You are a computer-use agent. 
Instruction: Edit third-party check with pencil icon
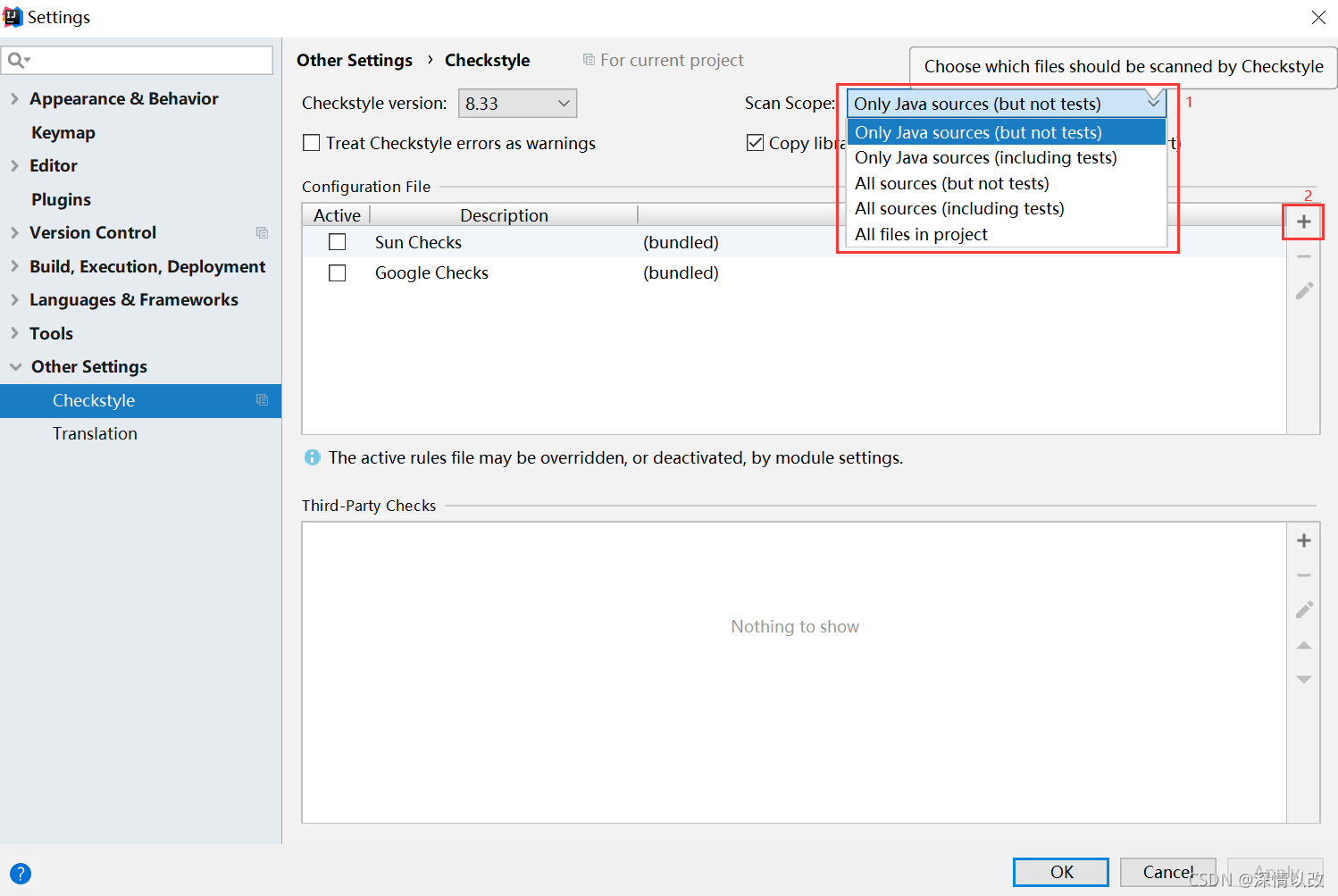(x=1304, y=609)
